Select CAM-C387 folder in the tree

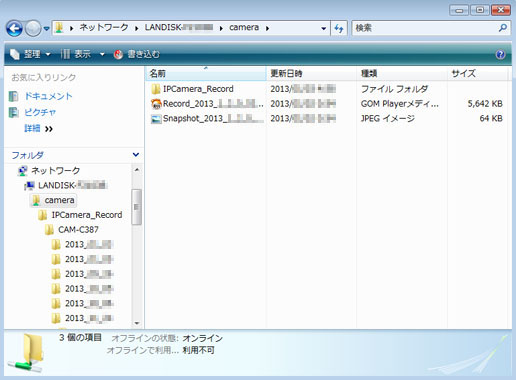[x=78, y=230]
